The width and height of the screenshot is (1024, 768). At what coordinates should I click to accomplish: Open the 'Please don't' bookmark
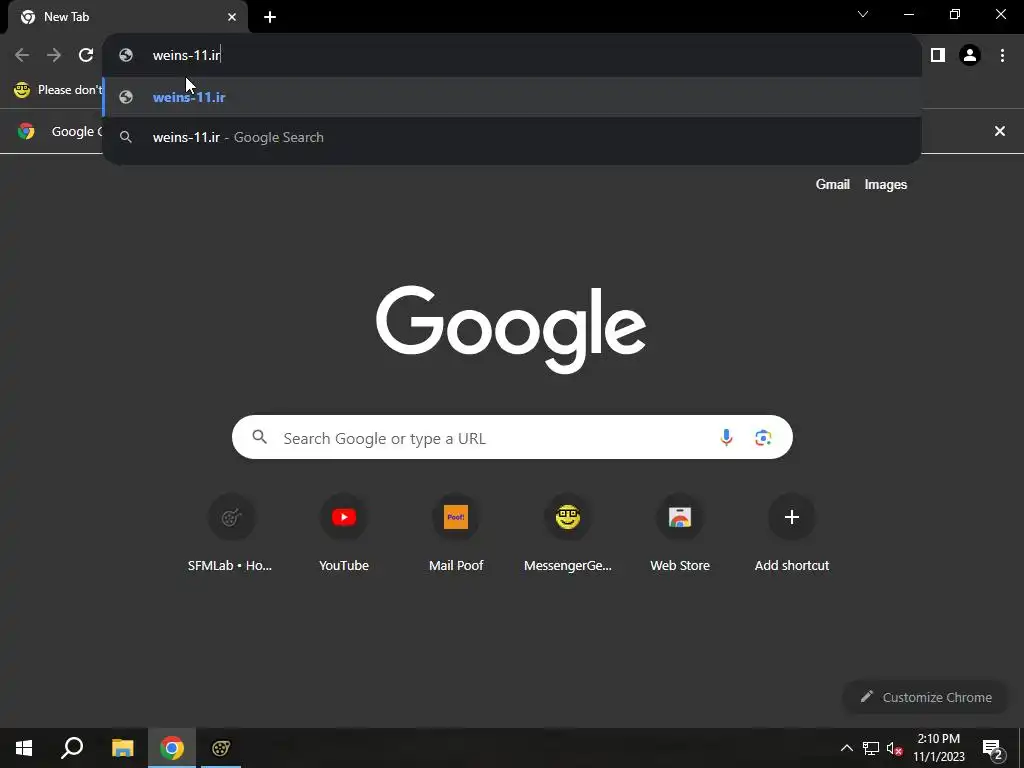click(57, 89)
